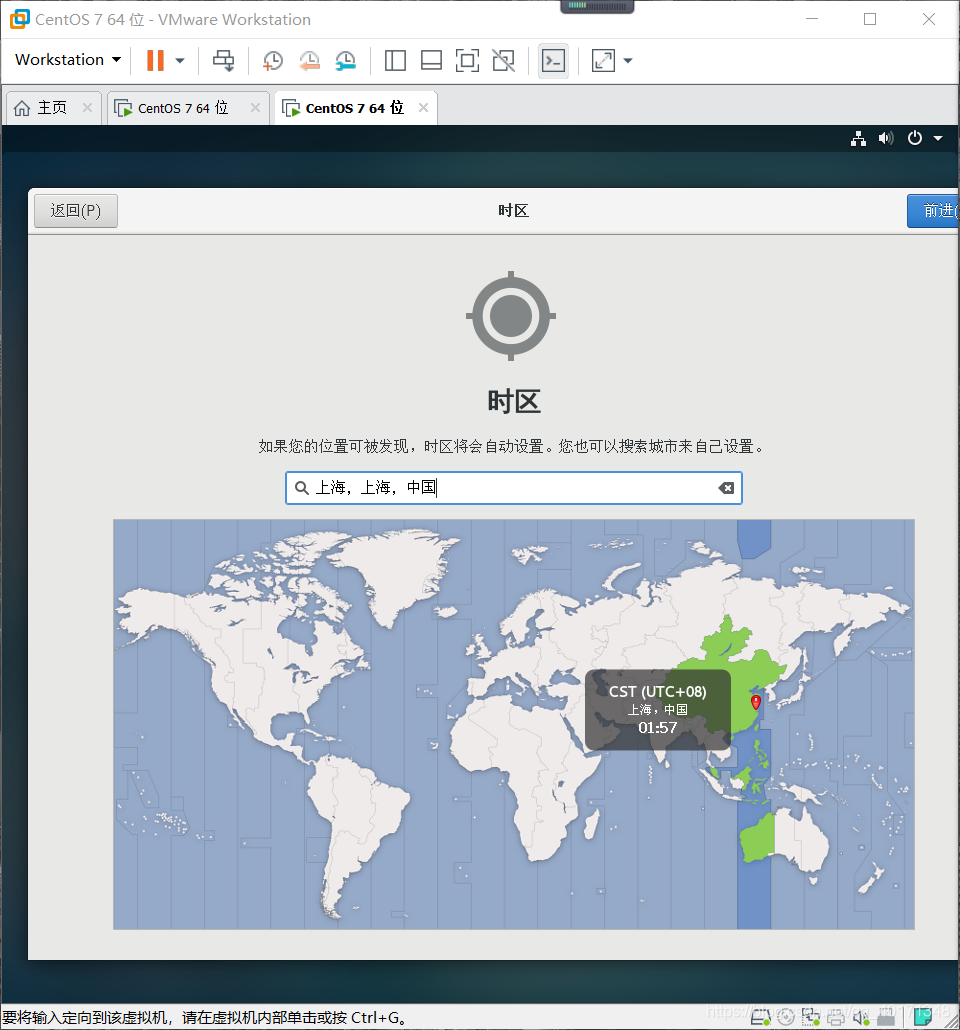Maximize the VMware Workstation window

[x=870, y=19]
